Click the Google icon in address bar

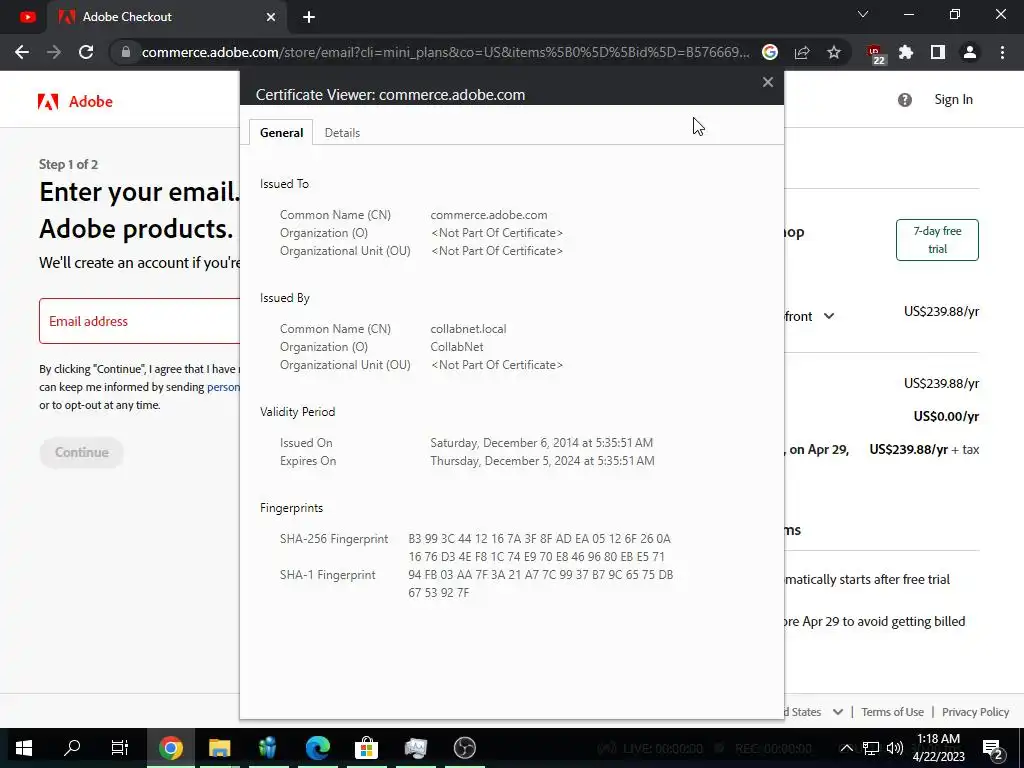pos(770,52)
